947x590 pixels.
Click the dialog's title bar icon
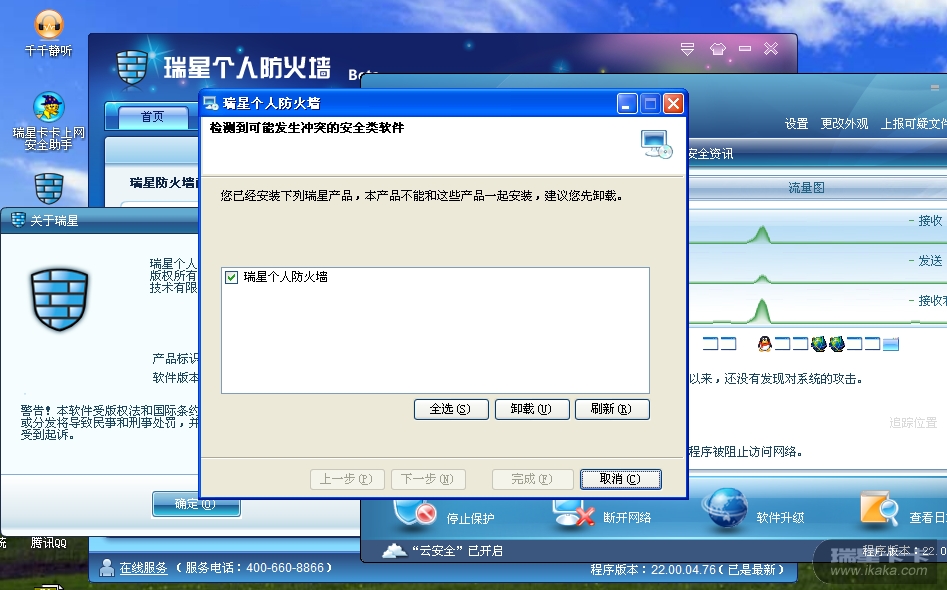click(x=211, y=103)
